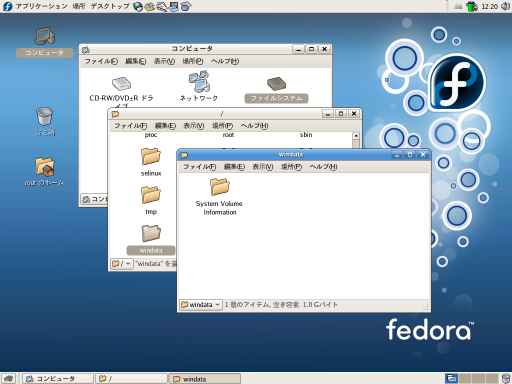512x384 pixels.
Task: Open 場所 menu in the top panel
Action: (79, 6)
